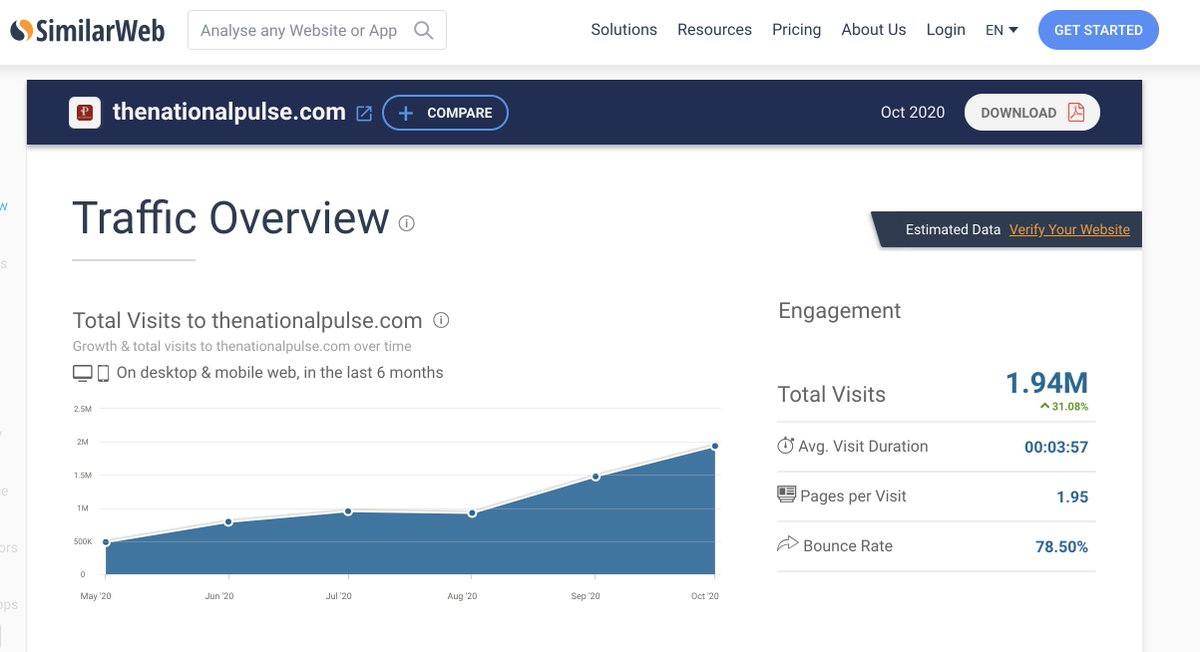This screenshot has height=652, width=1200.
Task: Click the PDF icon in Download button
Action: click(1075, 112)
